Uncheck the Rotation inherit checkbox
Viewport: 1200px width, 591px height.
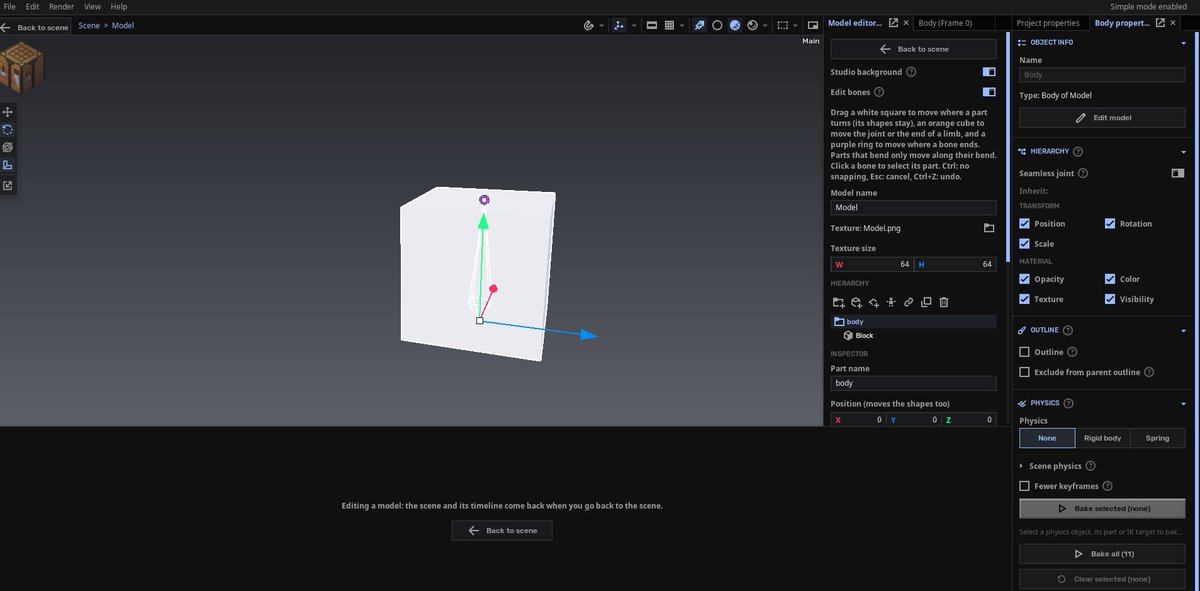coord(1110,223)
